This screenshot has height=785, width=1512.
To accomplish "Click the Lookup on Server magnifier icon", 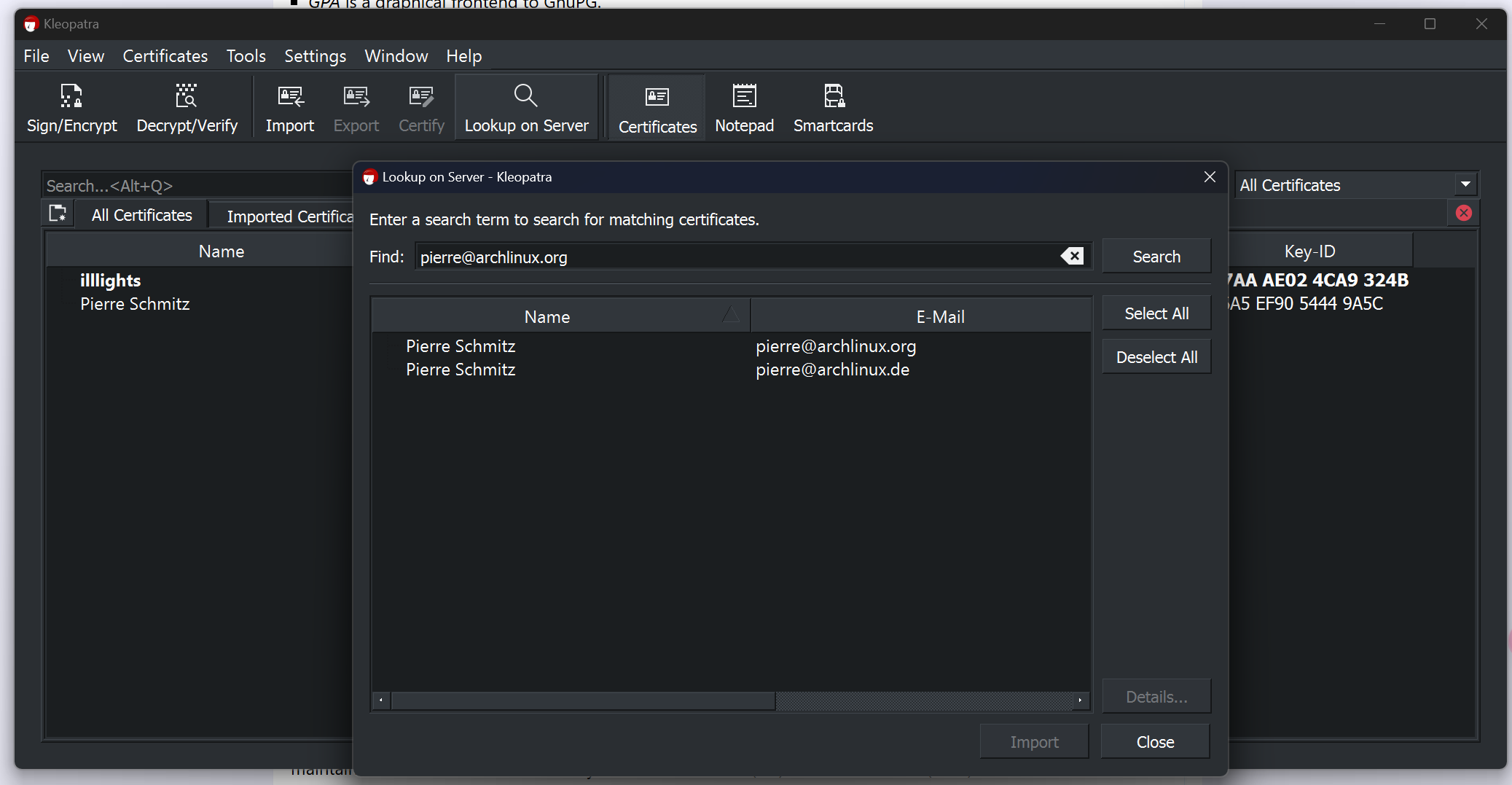I will 525,96.
